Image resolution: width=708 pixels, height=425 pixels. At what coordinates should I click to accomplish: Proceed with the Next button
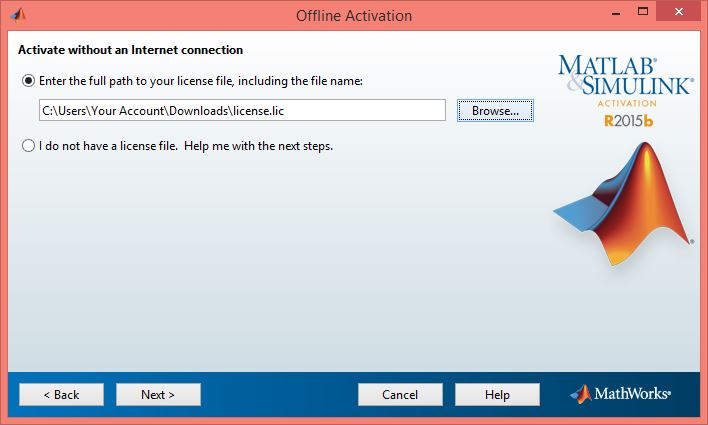point(158,394)
